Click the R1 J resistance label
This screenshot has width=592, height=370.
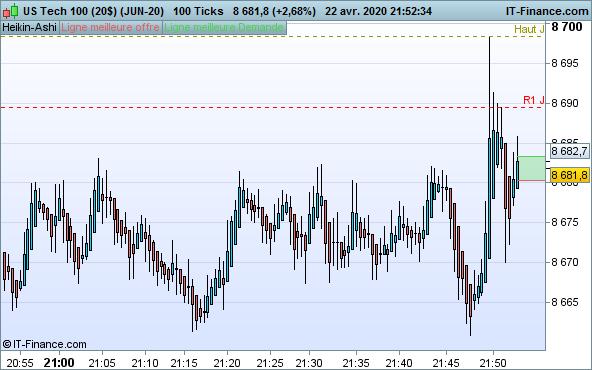click(533, 100)
